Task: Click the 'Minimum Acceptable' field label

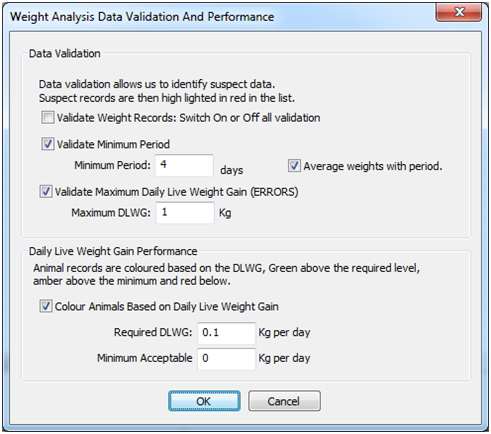Action: click(145, 358)
